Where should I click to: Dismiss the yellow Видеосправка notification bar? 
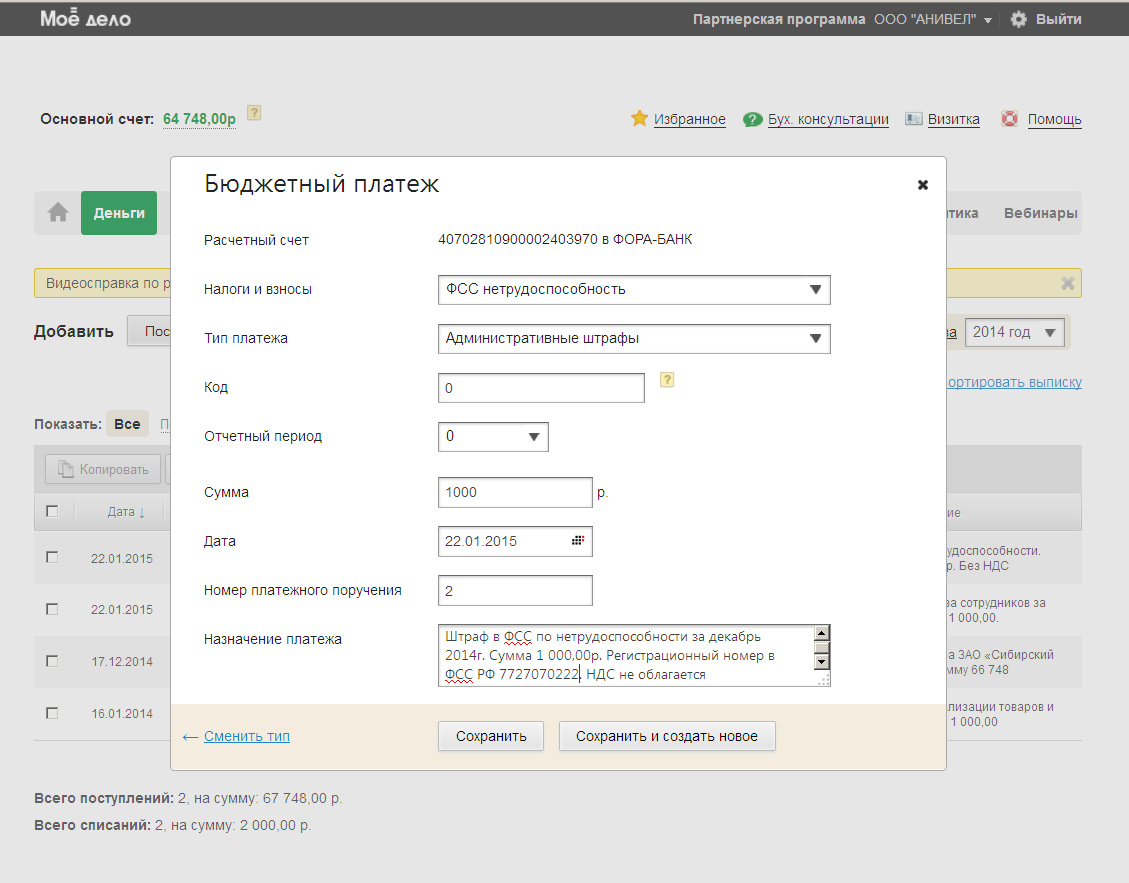(1067, 284)
